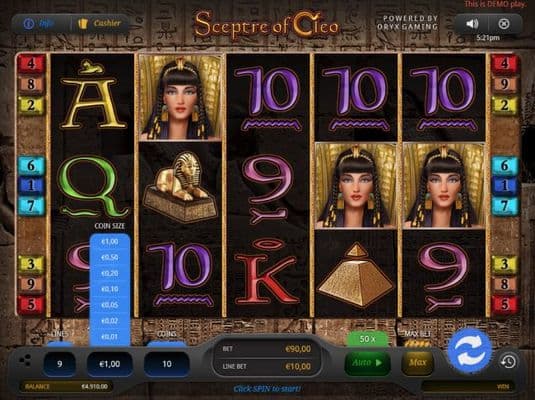The image size is (535, 400).
Task: Start autoplay with the green Auto button
Action: pyautogui.click(x=367, y=362)
